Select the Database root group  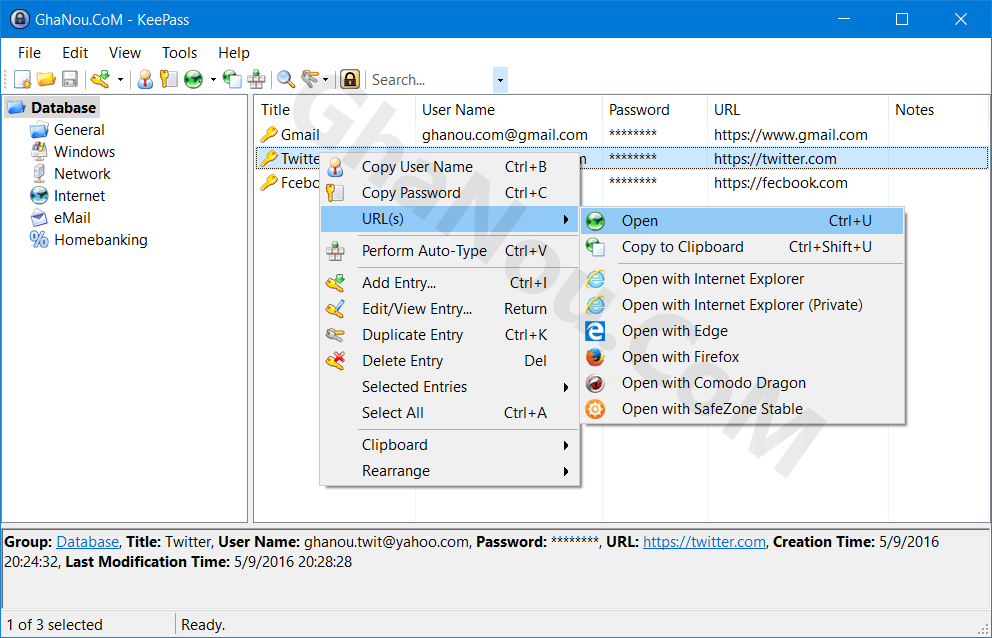[63, 108]
